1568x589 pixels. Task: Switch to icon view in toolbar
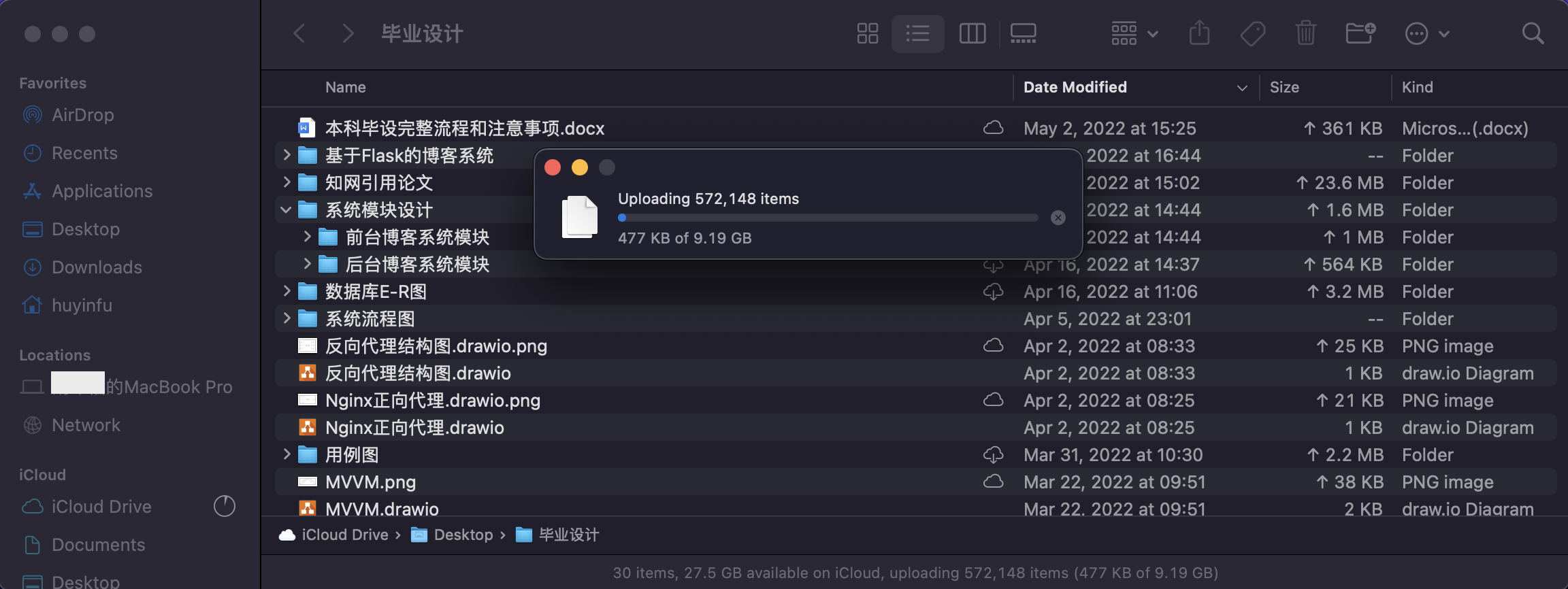pos(867,33)
